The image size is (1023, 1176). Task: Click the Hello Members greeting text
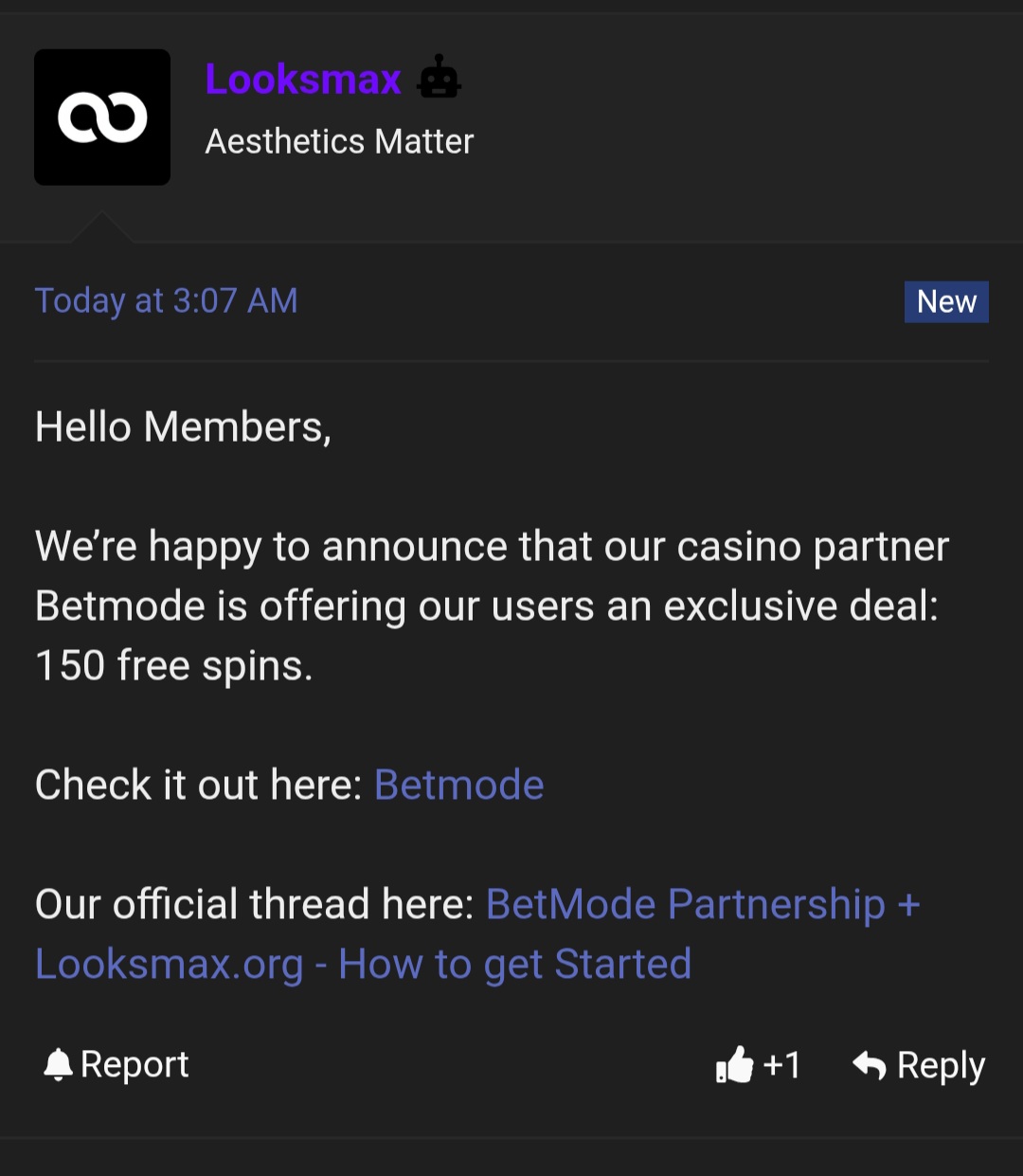tap(183, 426)
